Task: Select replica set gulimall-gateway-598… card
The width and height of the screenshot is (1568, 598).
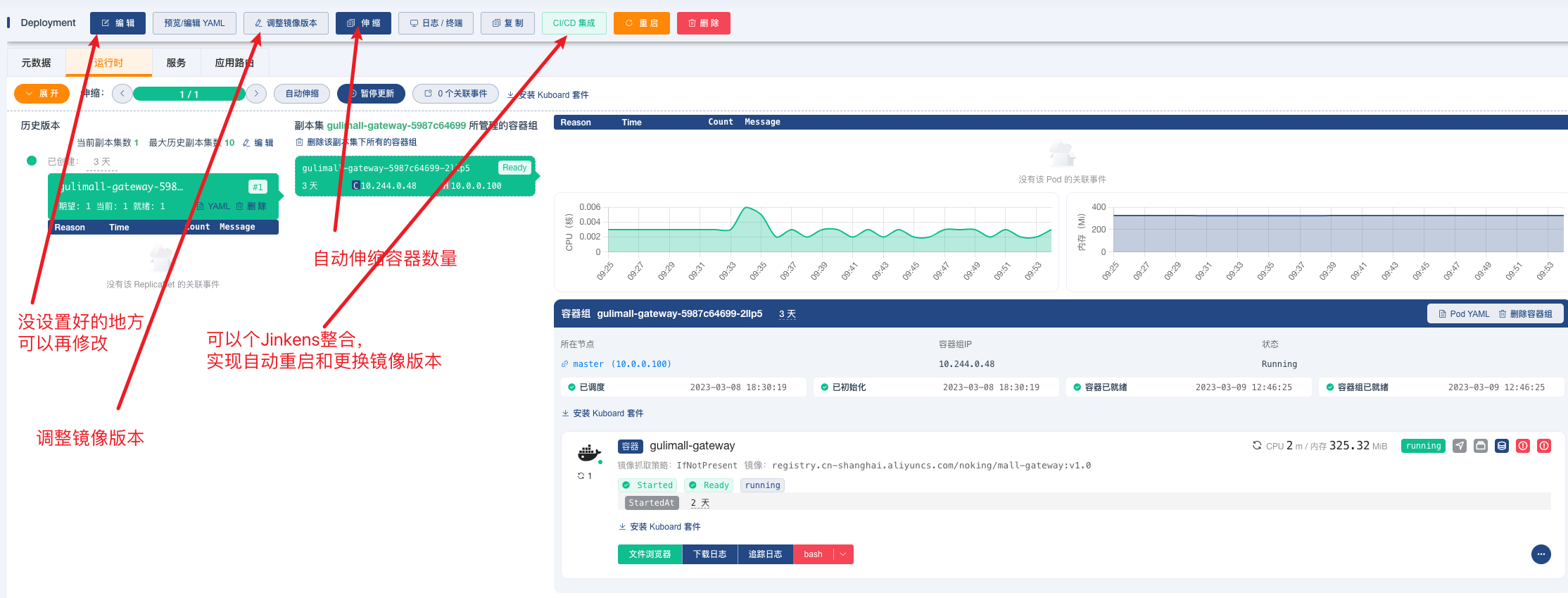Action: tap(163, 196)
